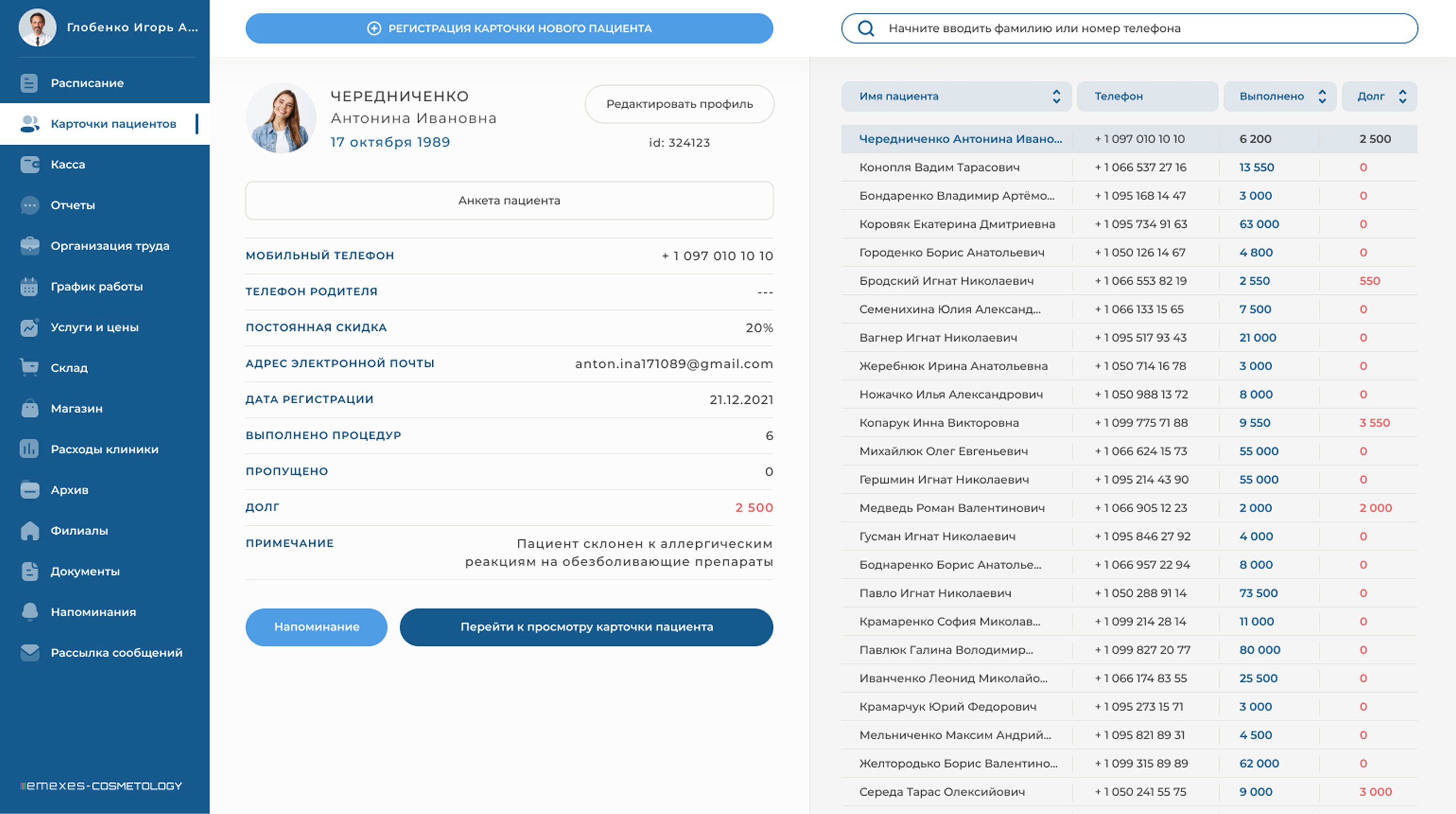Open the Отчеты menu section

click(x=73, y=205)
